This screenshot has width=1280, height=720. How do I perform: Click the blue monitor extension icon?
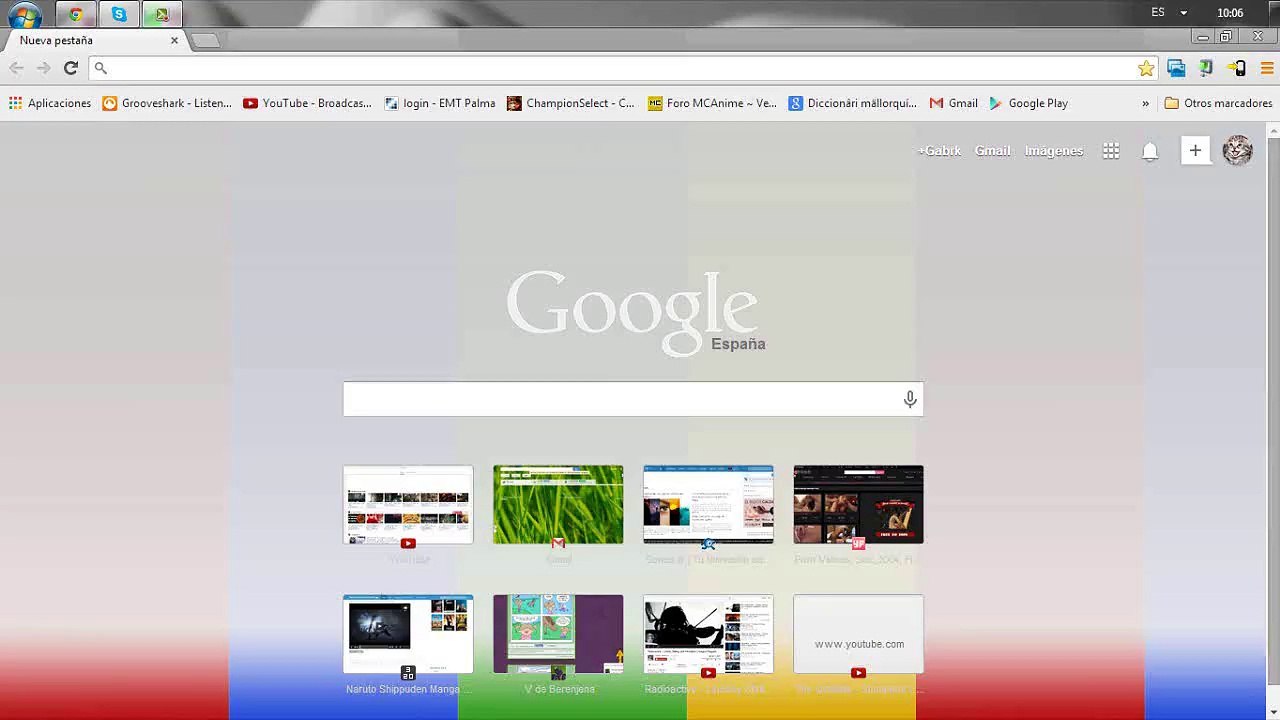coord(1176,68)
